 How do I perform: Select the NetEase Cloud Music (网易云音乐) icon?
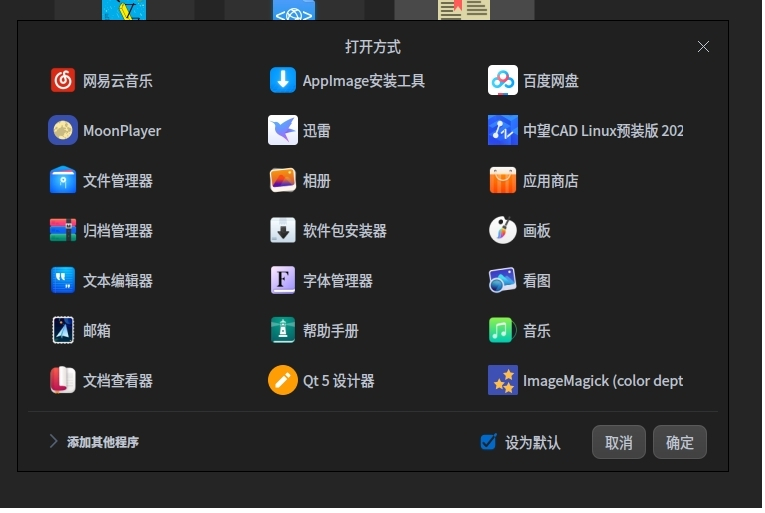[x=63, y=81]
